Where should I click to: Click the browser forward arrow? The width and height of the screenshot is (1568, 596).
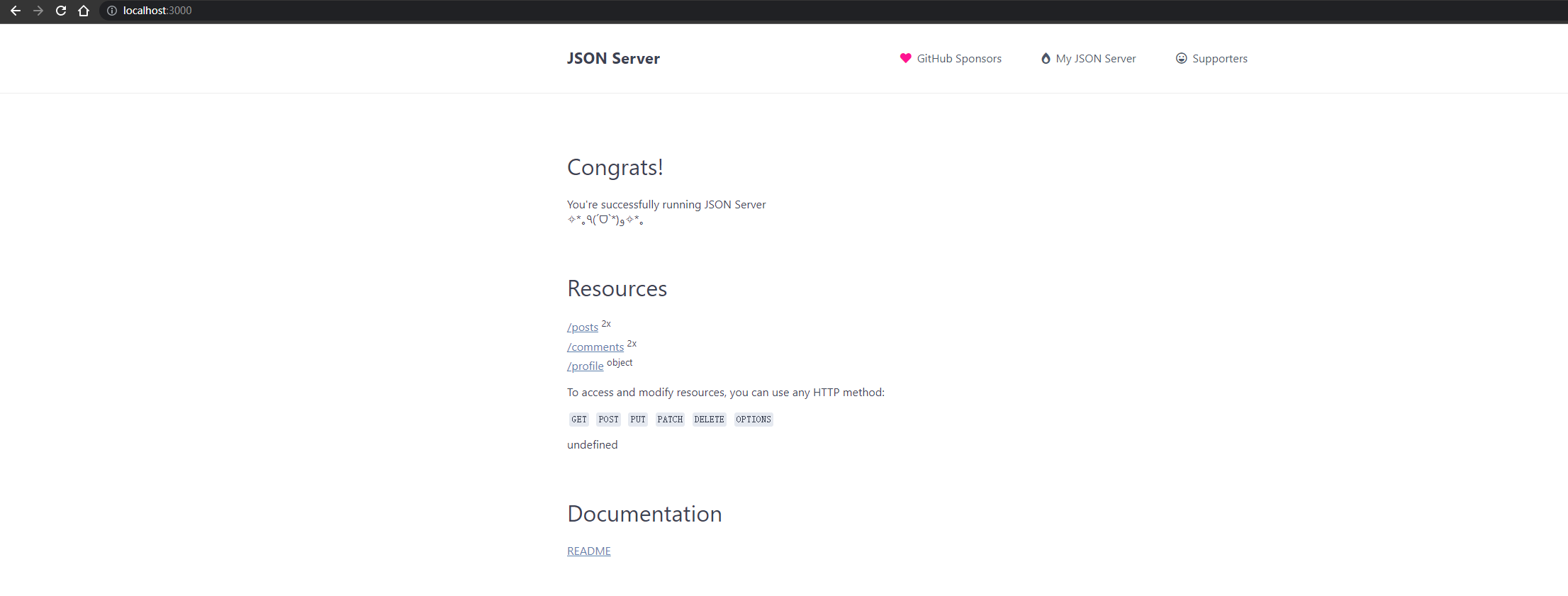38,11
